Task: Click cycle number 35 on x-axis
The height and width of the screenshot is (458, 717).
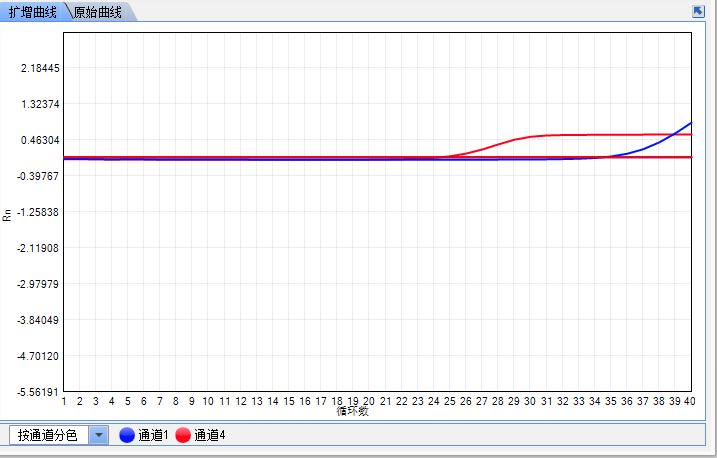Action: (610, 401)
